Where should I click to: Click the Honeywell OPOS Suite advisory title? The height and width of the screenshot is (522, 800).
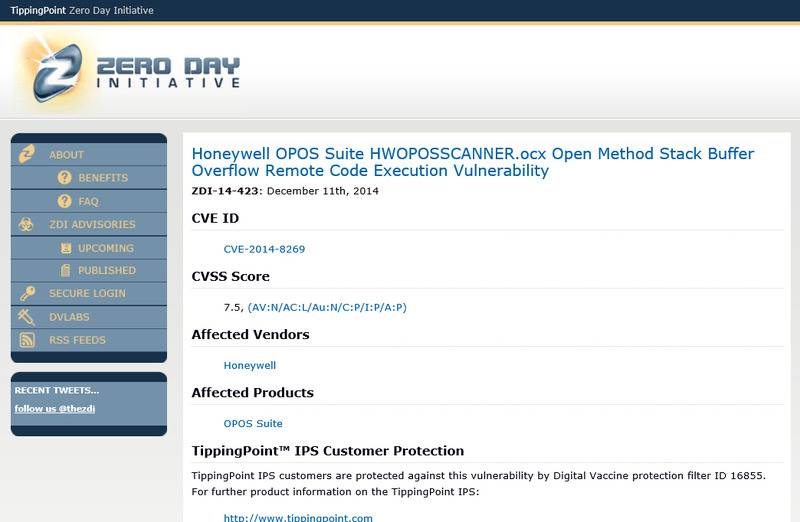click(x=472, y=162)
